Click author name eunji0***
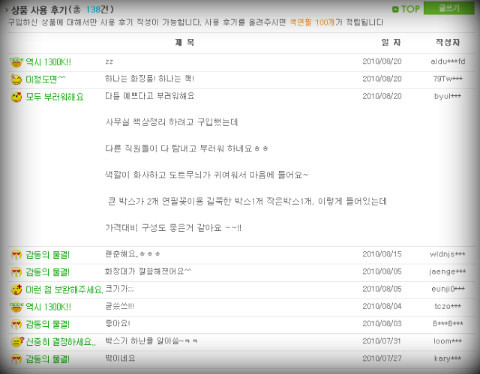The image size is (480, 374). click(448, 289)
